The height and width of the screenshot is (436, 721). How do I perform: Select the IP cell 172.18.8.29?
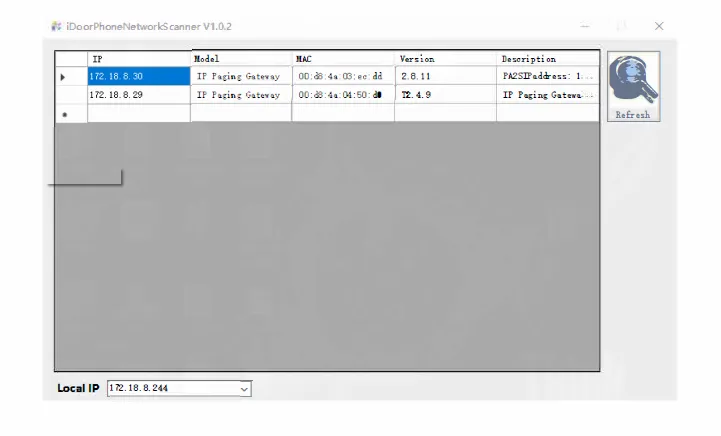(x=138, y=95)
